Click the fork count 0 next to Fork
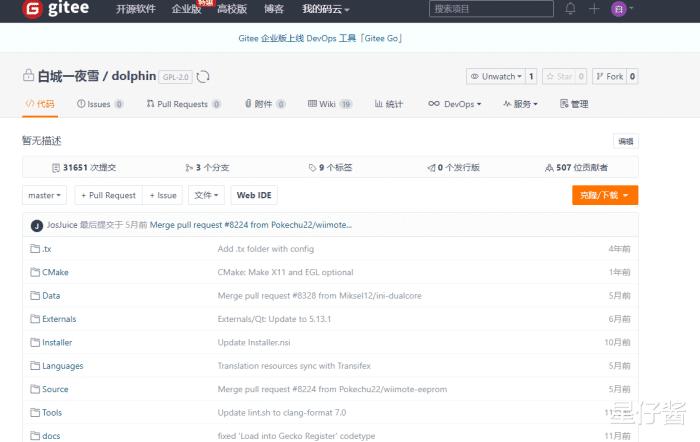 632,76
